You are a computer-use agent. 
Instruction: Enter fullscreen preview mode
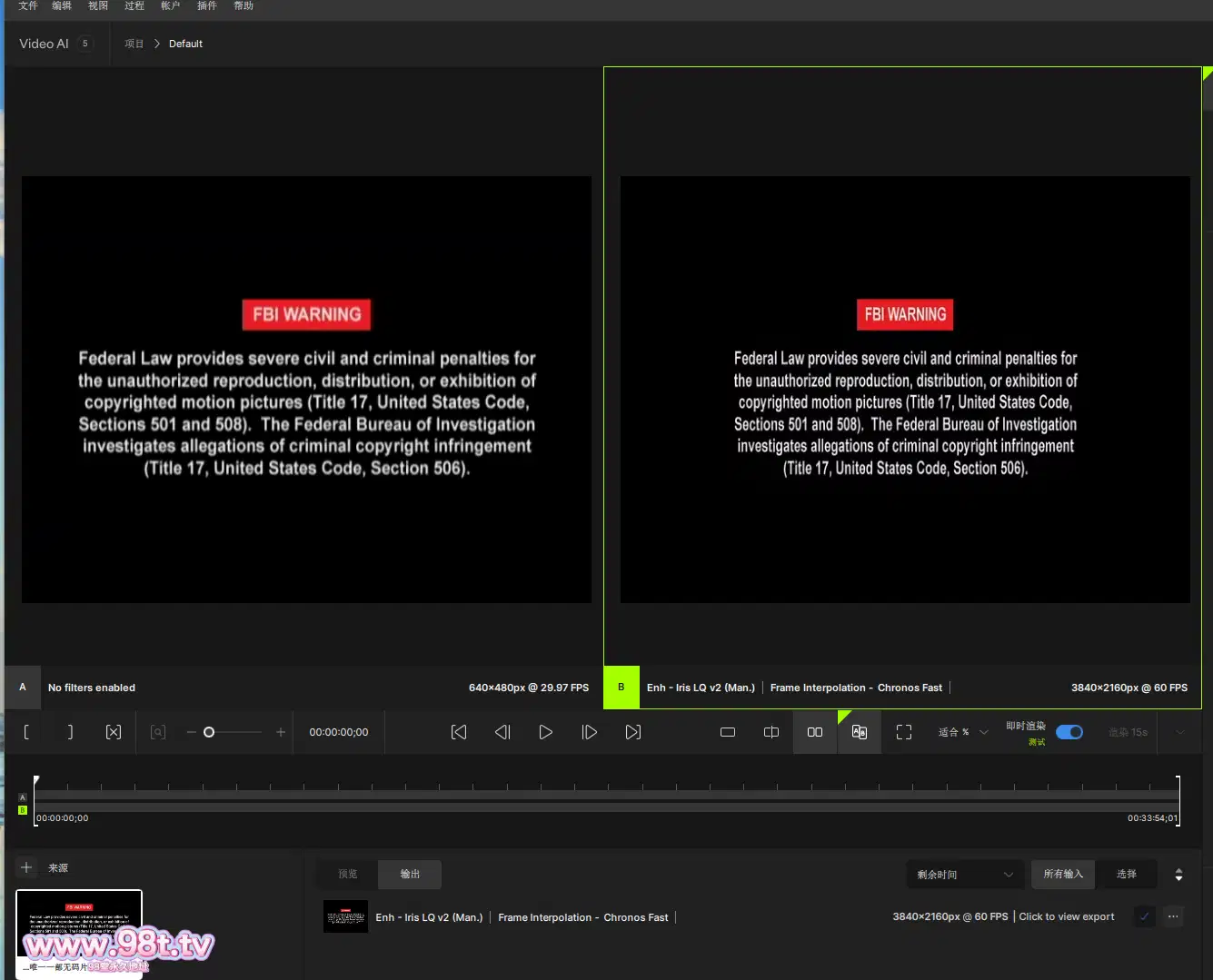click(904, 732)
